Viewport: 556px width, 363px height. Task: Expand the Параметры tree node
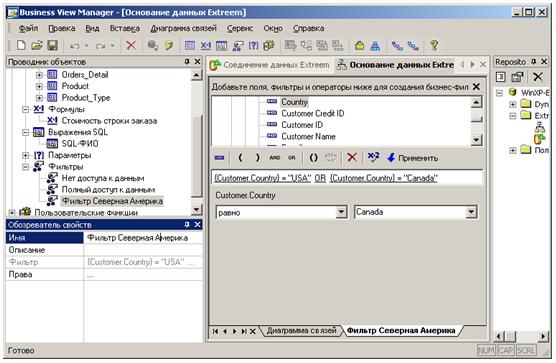pyautogui.click(x=26, y=155)
